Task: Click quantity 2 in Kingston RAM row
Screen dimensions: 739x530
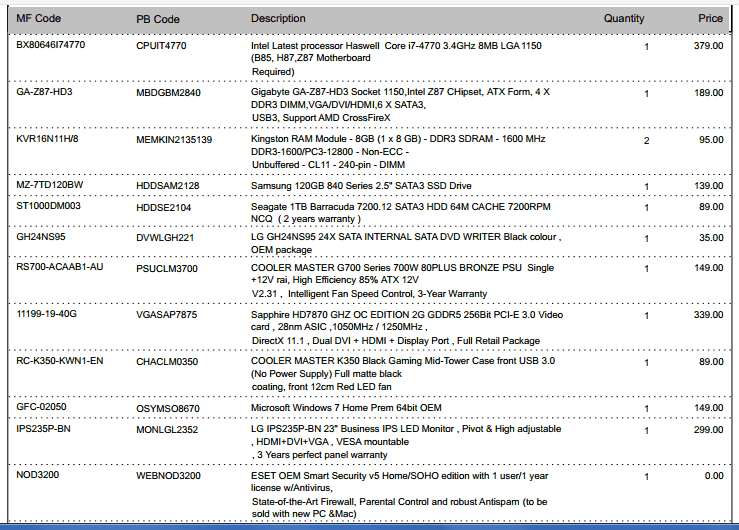Action: (x=647, y=140)
